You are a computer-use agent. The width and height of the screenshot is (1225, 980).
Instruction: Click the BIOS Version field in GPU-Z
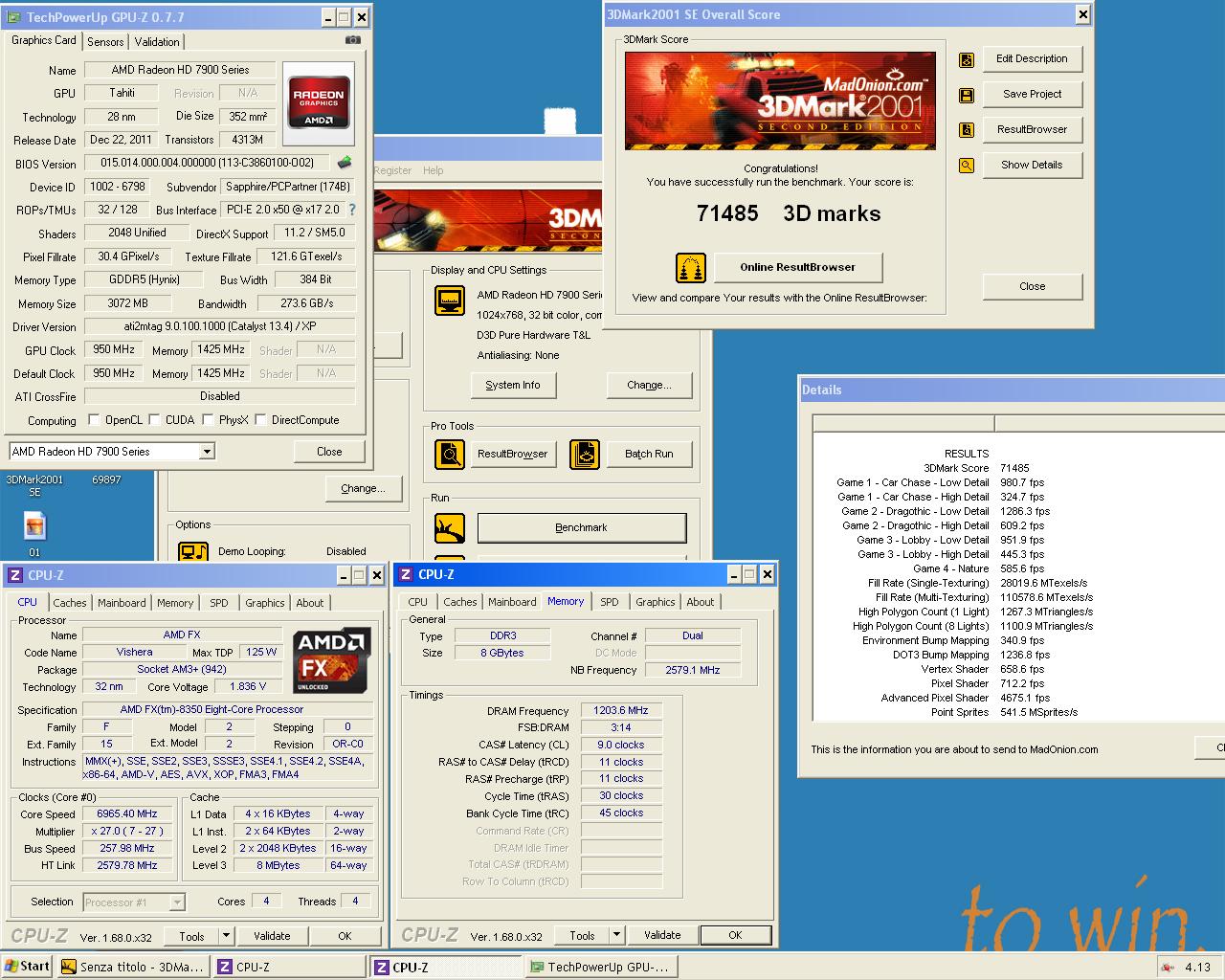208,163
